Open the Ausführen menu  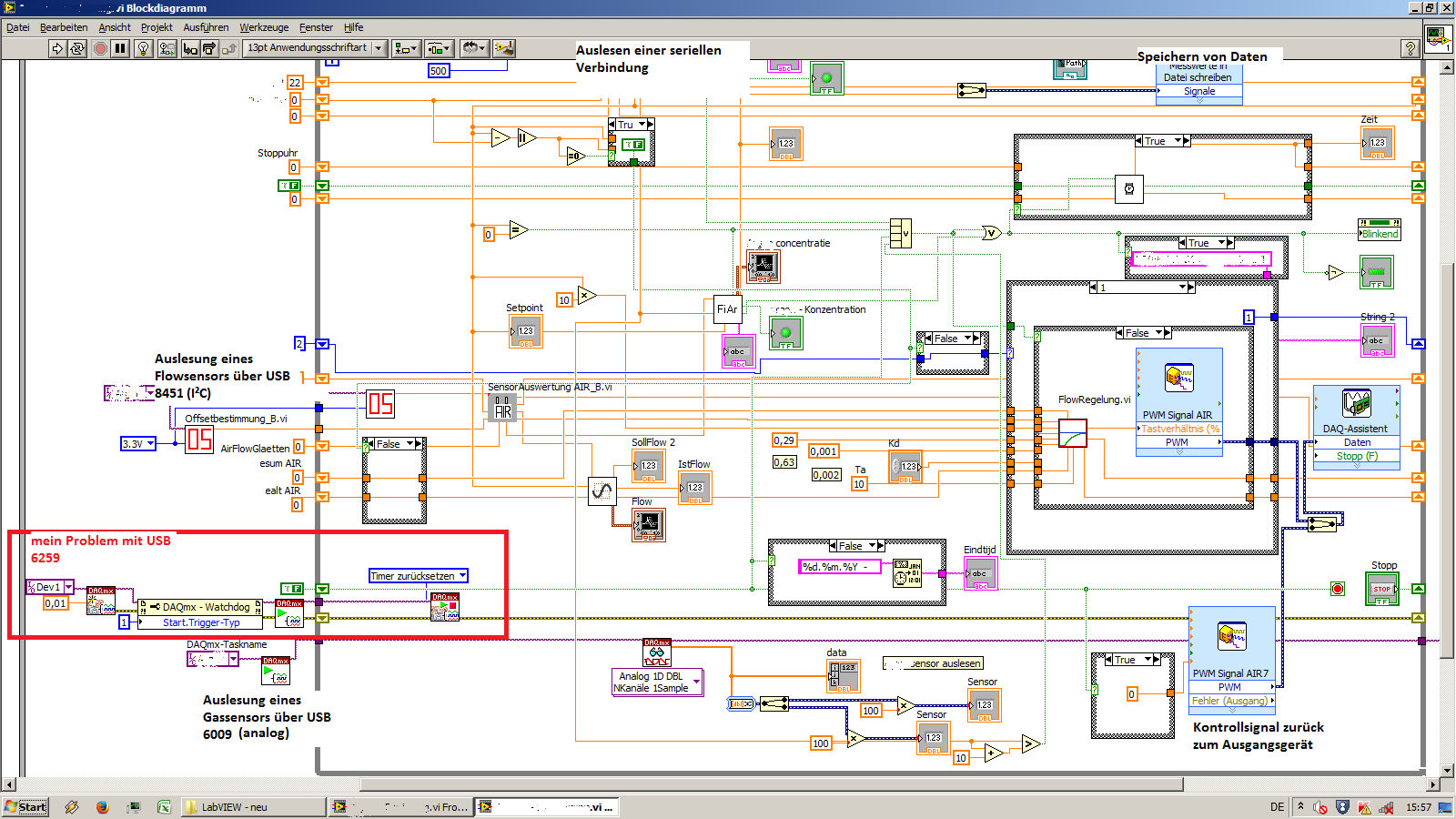pos(206,27)
